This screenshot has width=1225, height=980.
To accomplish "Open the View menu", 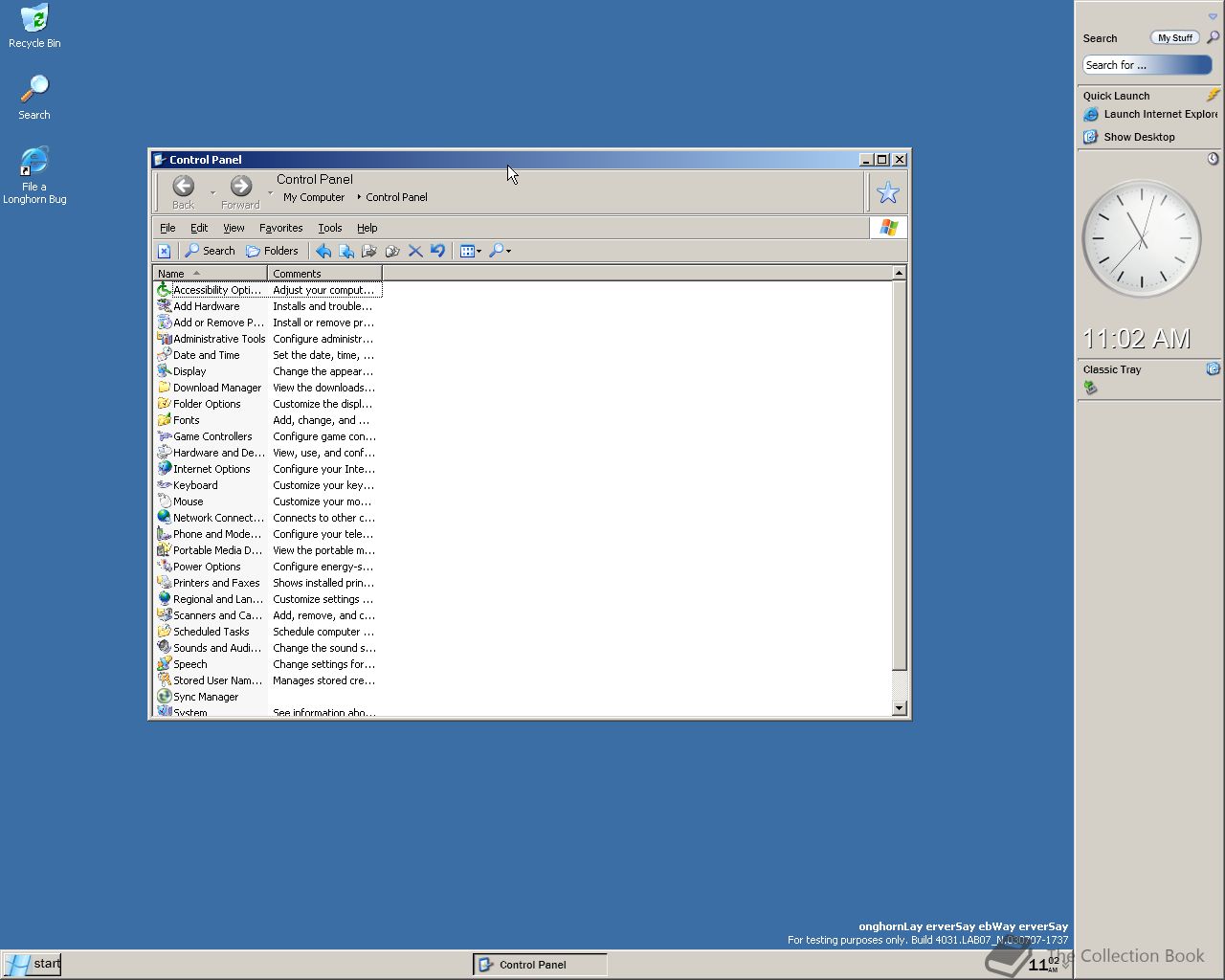I will [234, 228].
